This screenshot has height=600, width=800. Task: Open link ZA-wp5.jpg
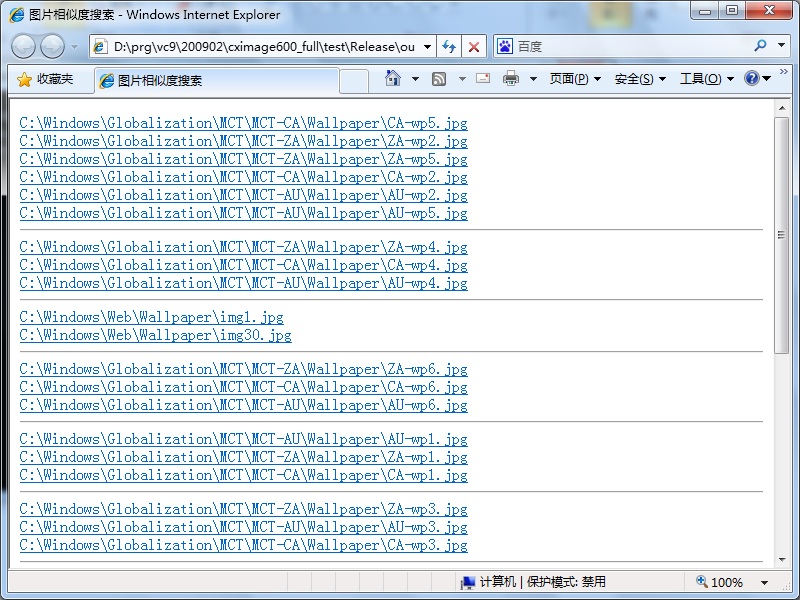point(243,159)
